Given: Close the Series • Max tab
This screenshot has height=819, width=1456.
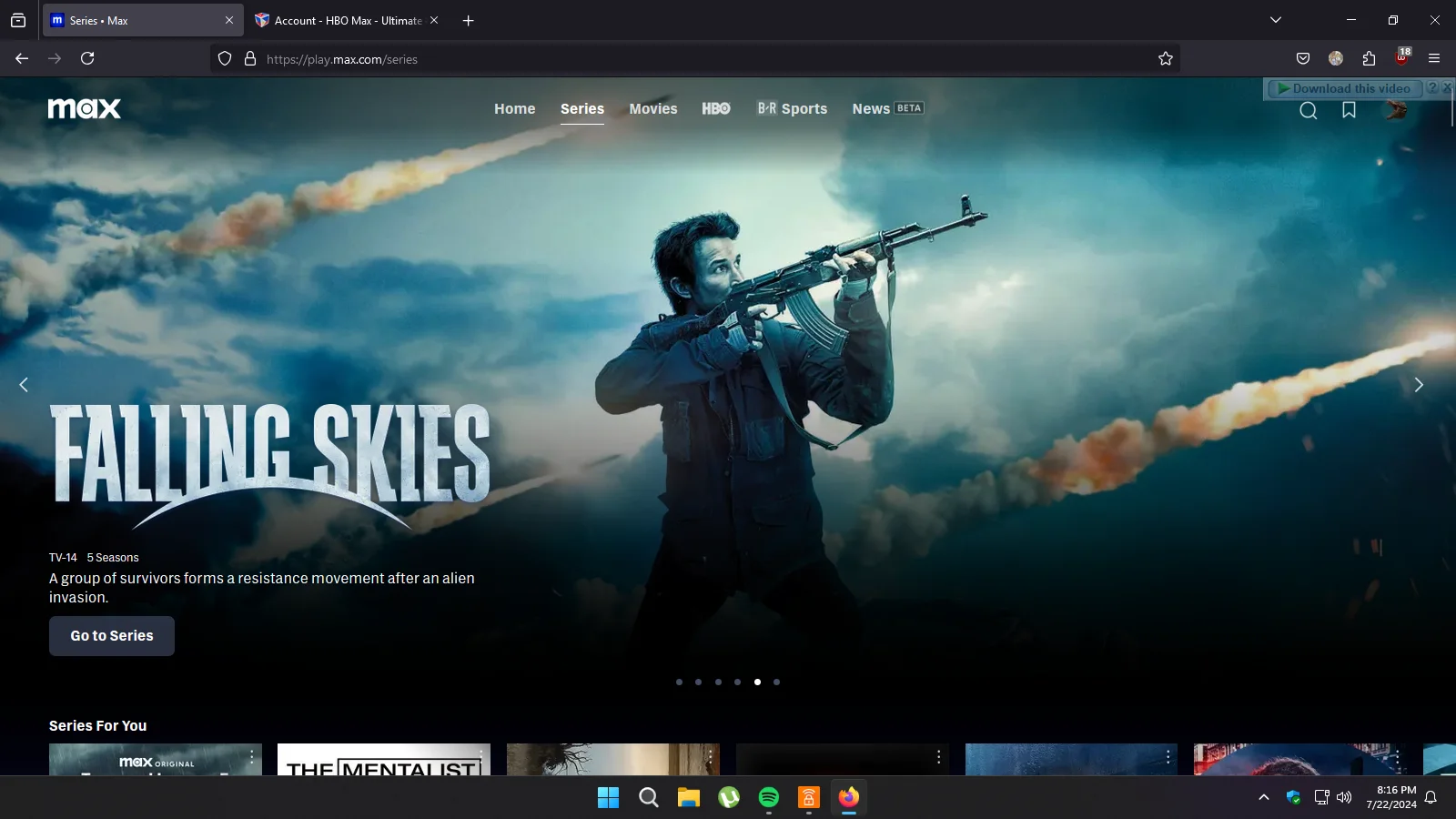Looking at the screenshot, I should pyautogui.click(x=229, y=20).
